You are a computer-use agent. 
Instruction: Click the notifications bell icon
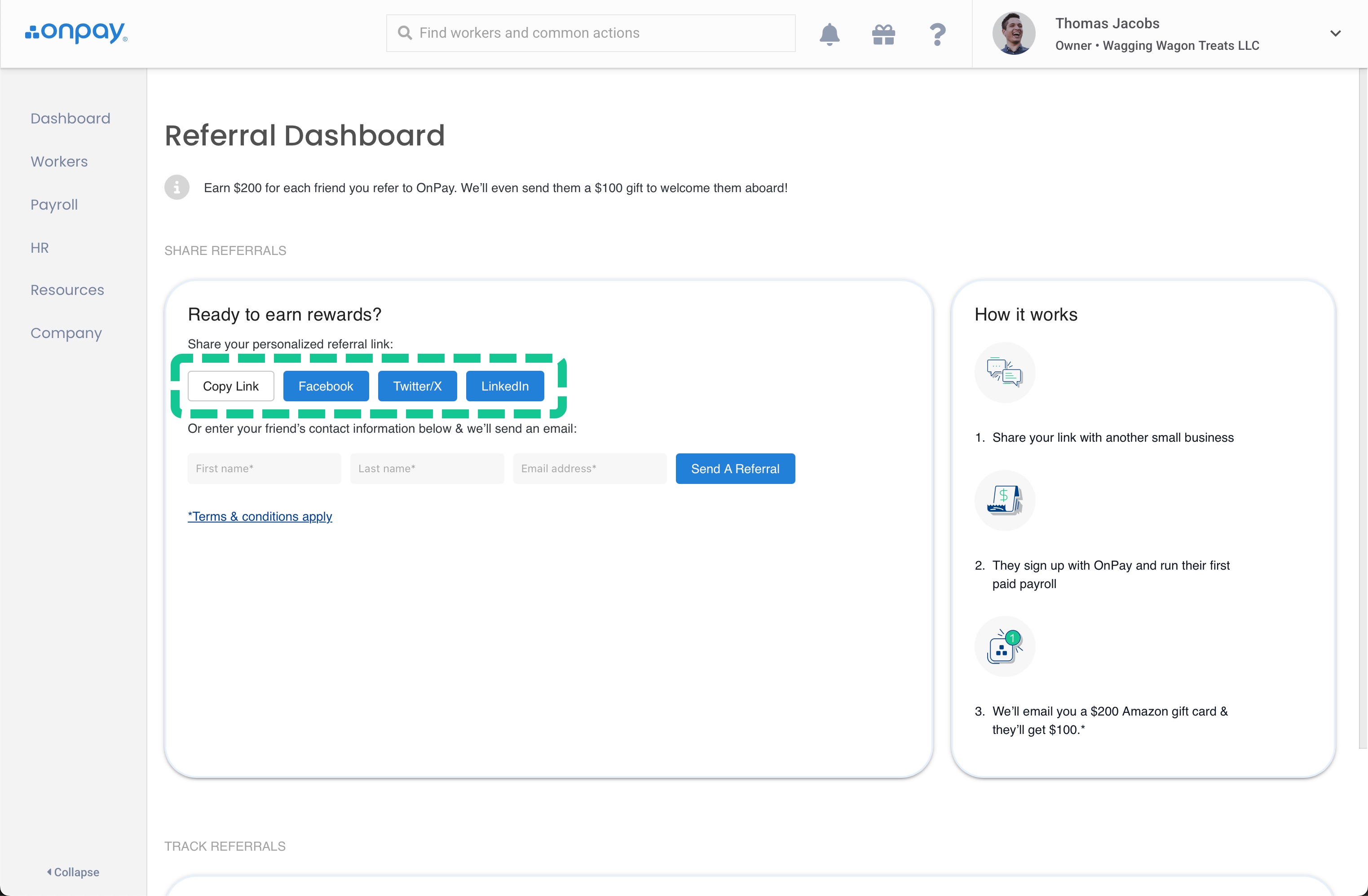[x=829, y=35]
